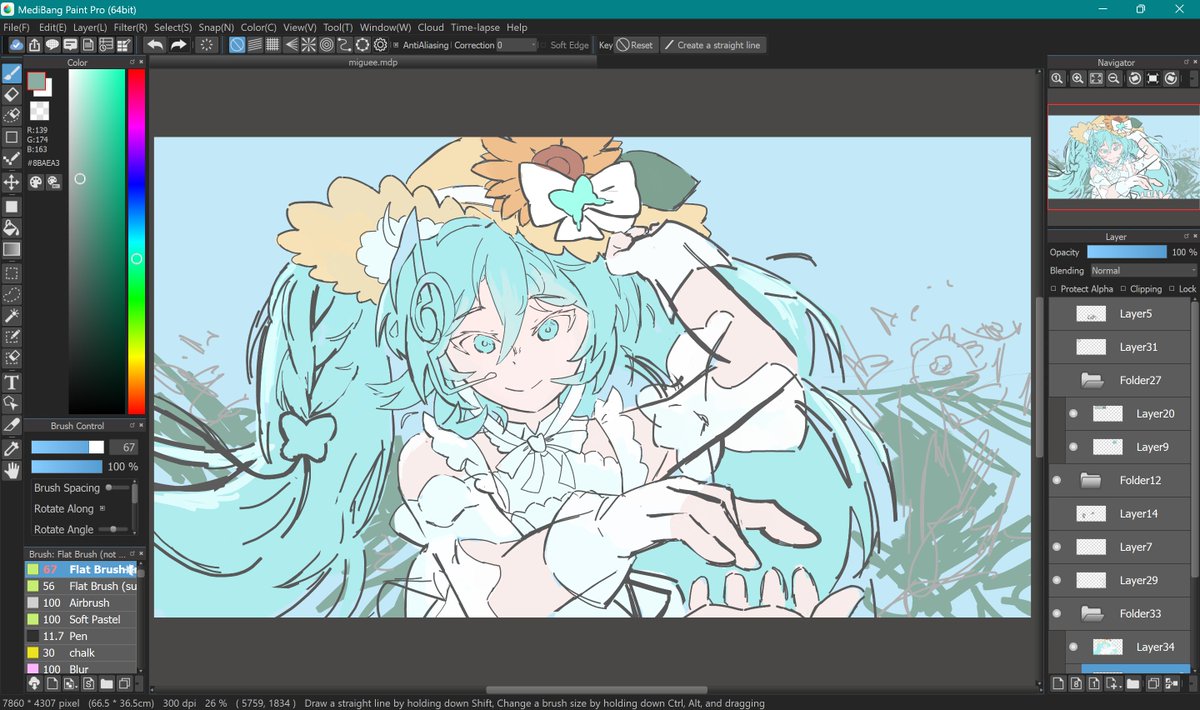The height and width of the screenshot is (710, 1200).
Task: Expand Folder27 in layer list
Action: 1092,380
